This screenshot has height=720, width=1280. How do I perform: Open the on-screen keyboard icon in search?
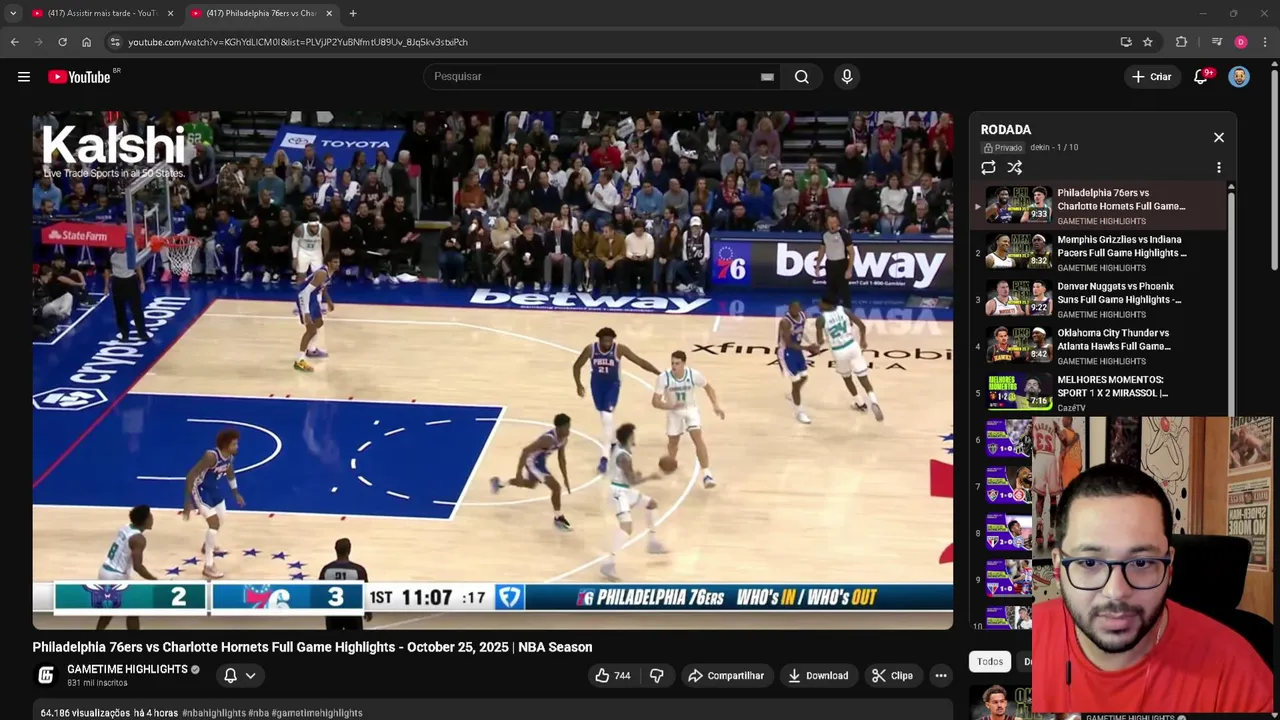point(767,77)
